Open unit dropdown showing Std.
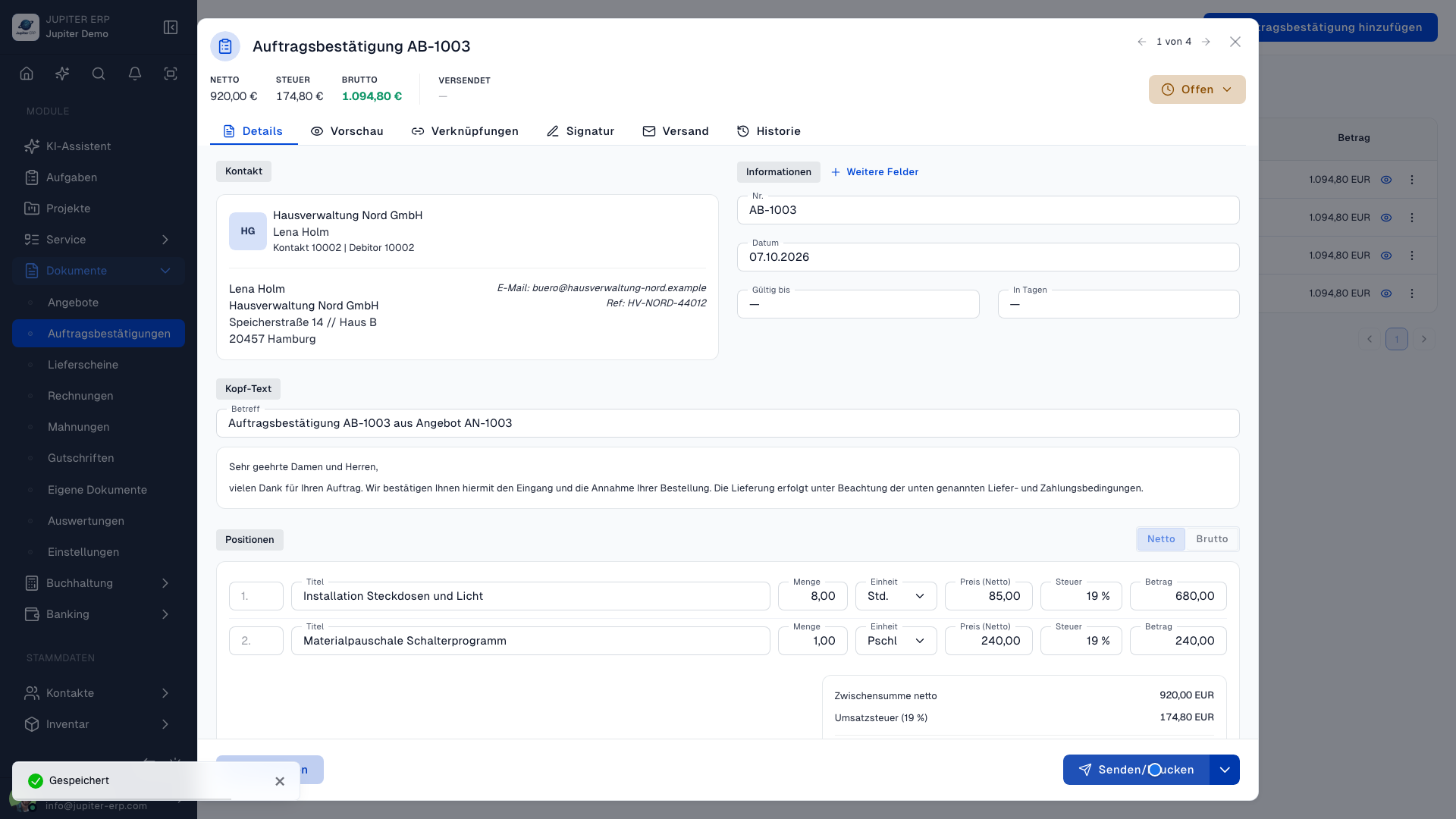The image size is (1456, 819). [x=896, y=596]
